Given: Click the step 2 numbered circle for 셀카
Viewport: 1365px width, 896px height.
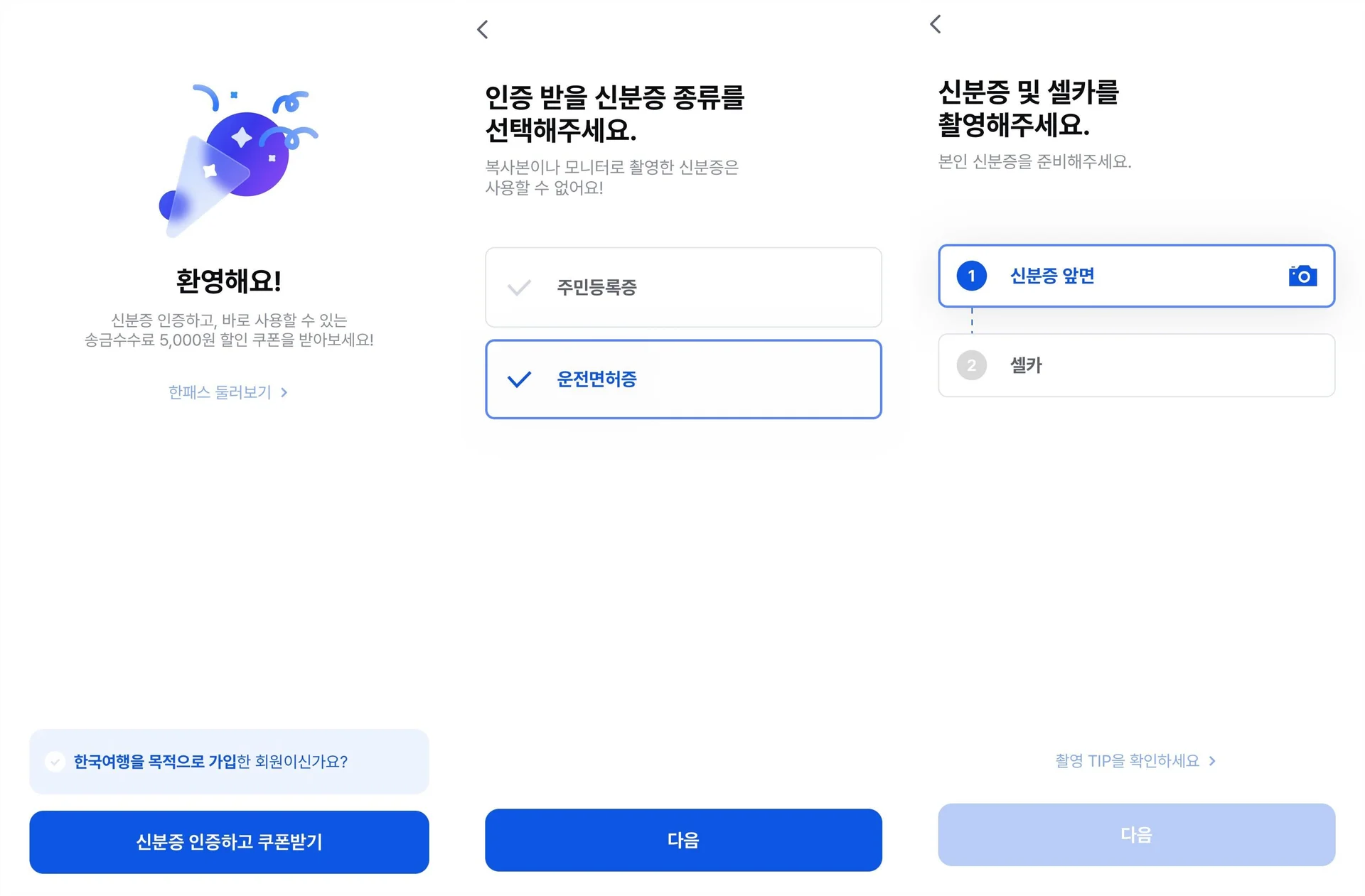Looking at the screenshot, I should click(x=971, y=365).
